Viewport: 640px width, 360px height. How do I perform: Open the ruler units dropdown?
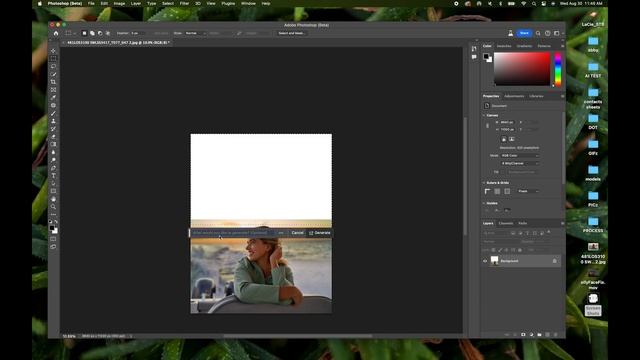tap(528, 191)
